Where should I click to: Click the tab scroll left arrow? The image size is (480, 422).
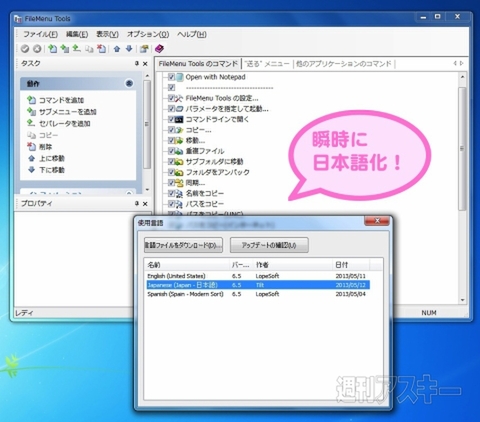455,63
